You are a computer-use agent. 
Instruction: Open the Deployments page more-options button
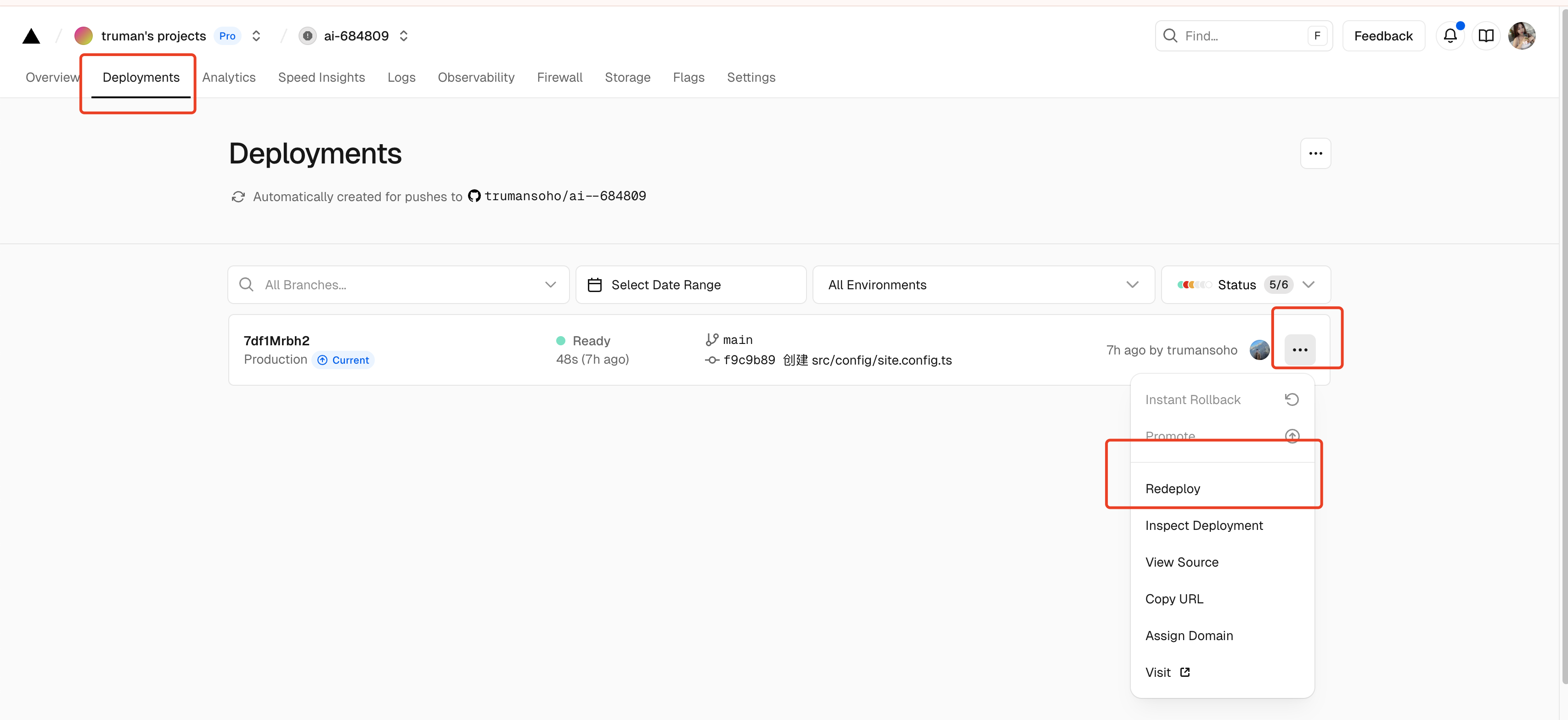[x=1315, y=153]
